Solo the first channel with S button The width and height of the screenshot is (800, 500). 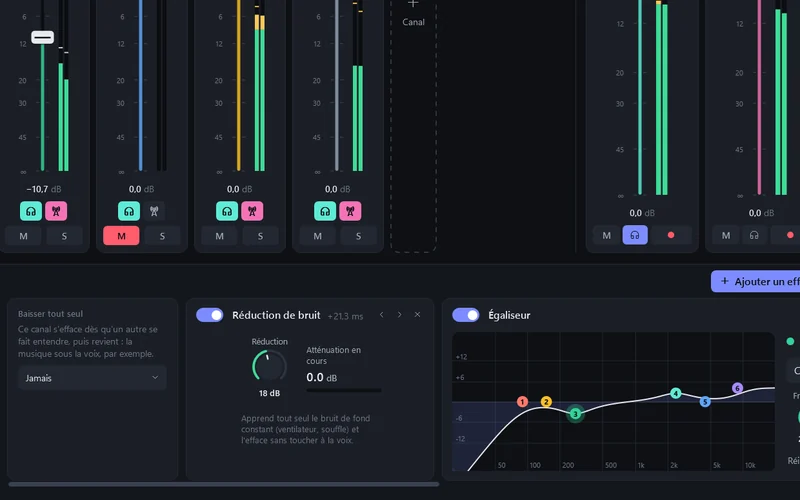64,236
